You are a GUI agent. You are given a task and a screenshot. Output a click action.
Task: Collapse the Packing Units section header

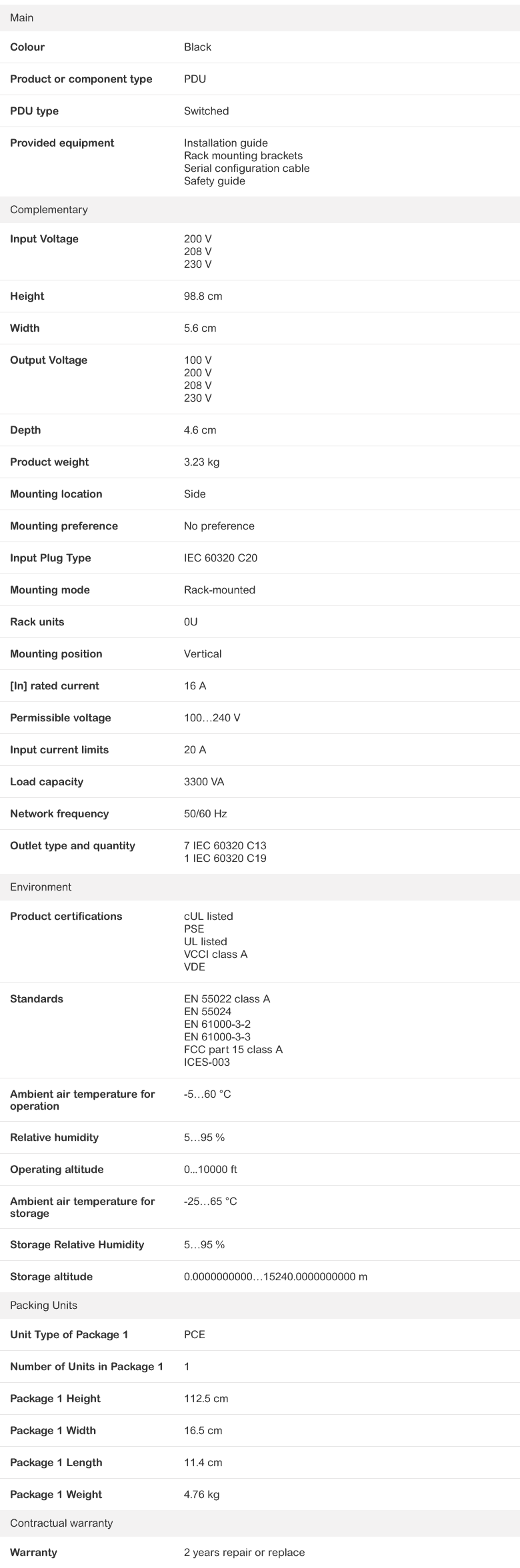43,1306
